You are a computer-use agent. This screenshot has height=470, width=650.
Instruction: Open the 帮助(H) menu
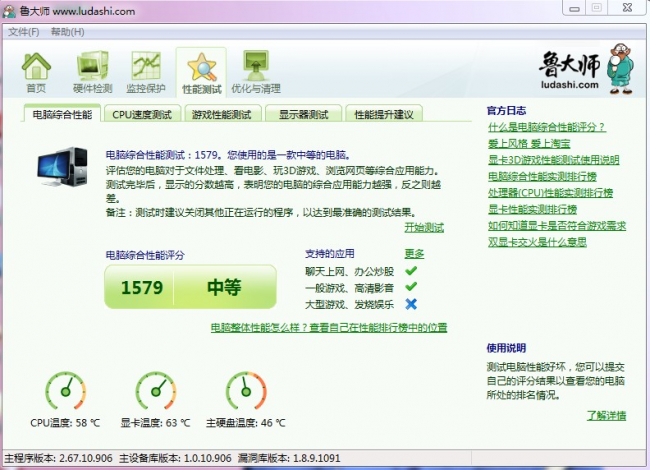click(x=67, y=32)
